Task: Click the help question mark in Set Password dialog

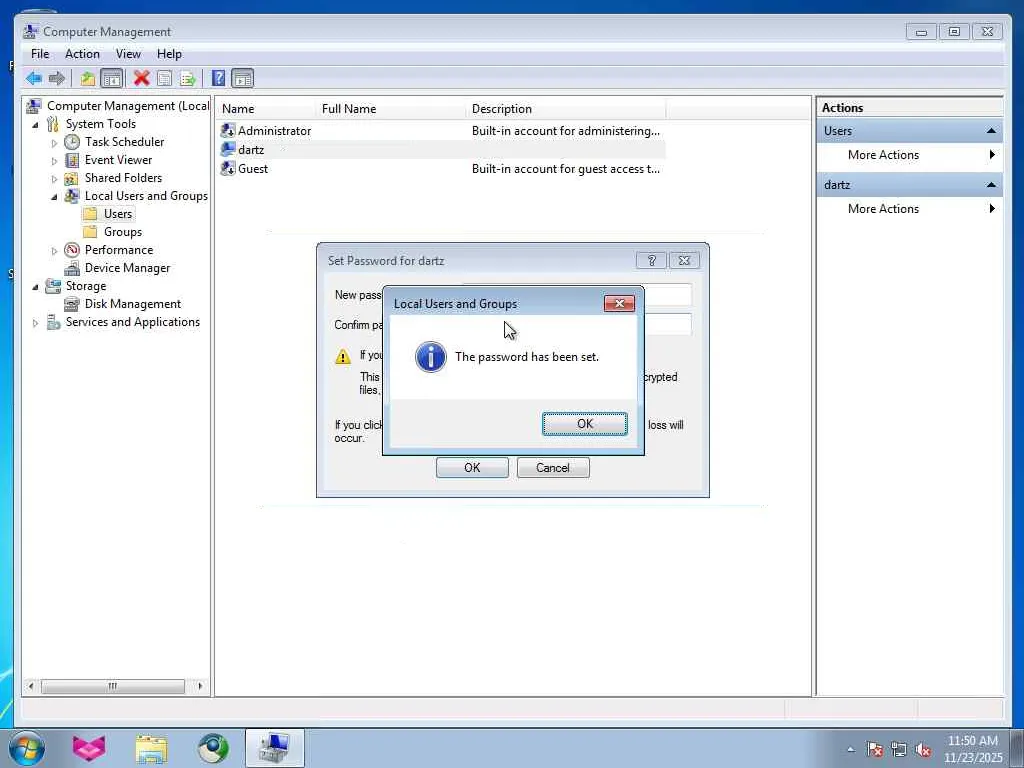Action: 651,261
